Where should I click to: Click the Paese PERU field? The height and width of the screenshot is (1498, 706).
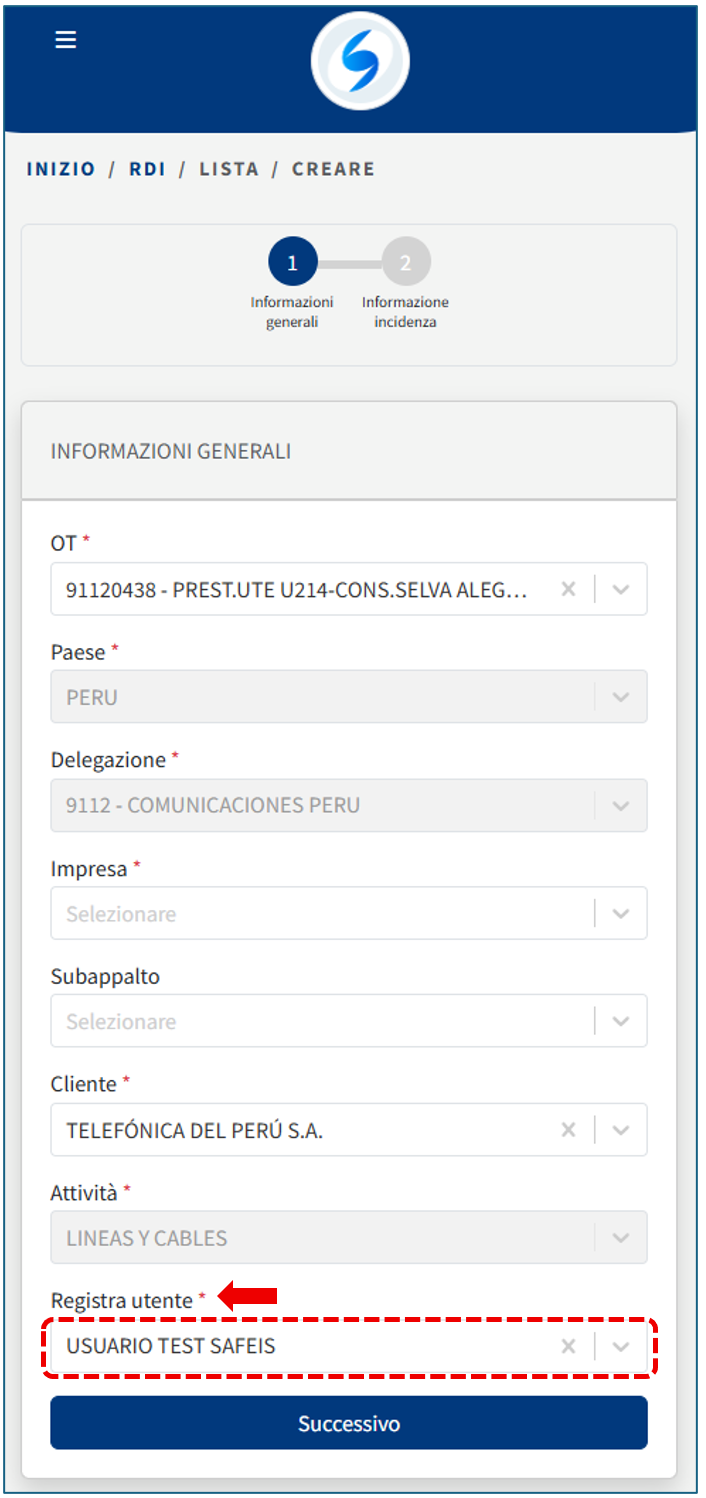coord(320,697)
